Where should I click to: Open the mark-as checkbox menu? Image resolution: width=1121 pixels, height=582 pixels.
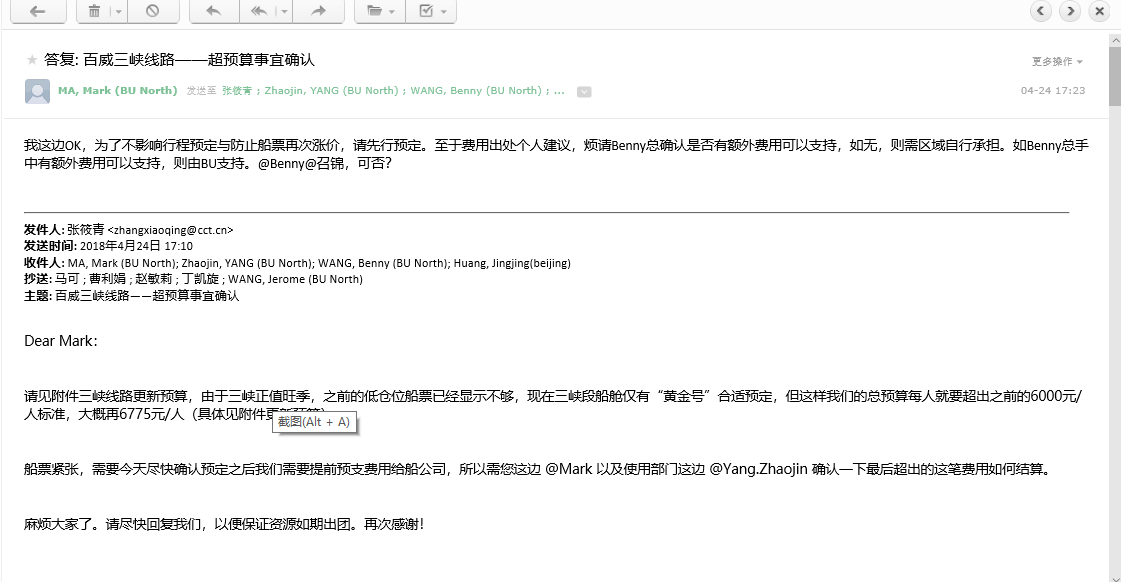[432, 11]
